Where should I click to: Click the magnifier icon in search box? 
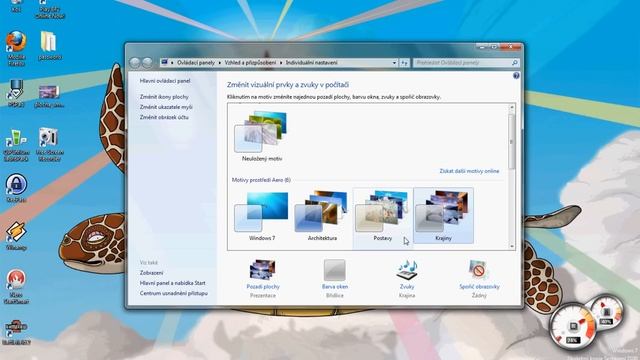(515, 63)
